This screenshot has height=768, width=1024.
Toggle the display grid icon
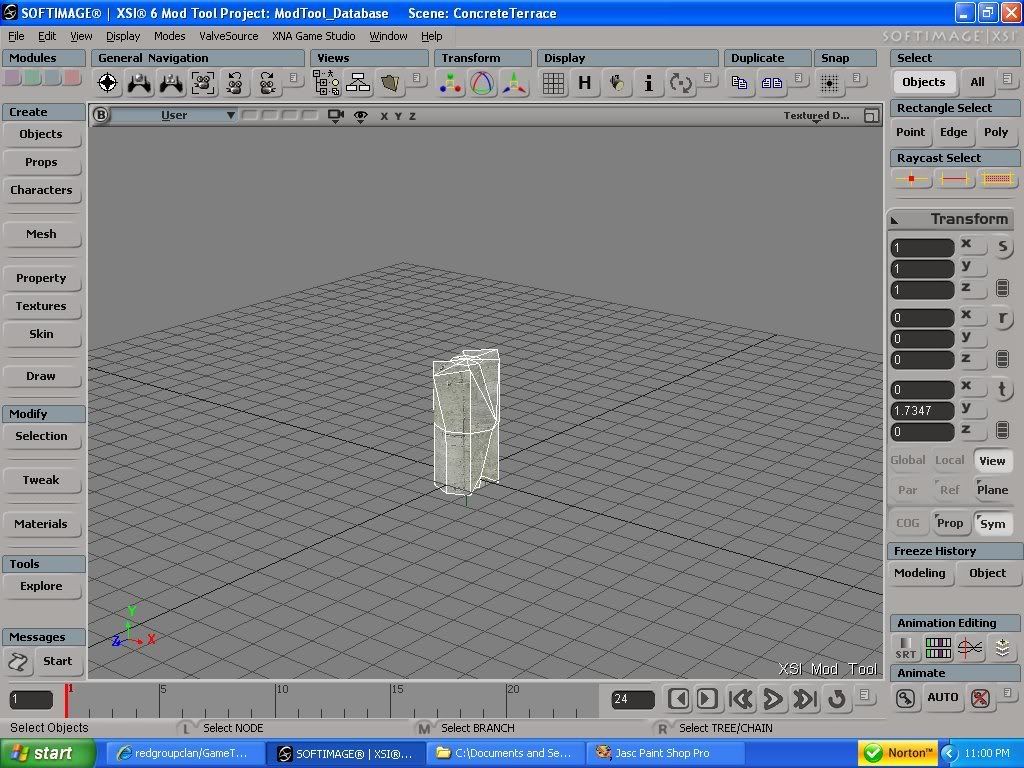[553, 83]
